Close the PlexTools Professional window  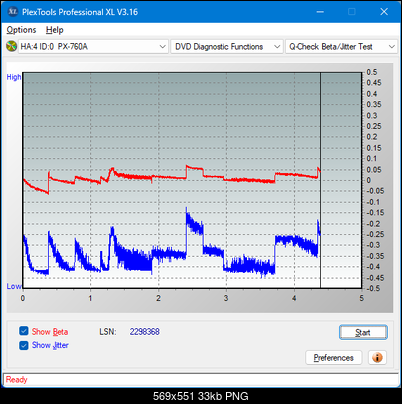384,12
